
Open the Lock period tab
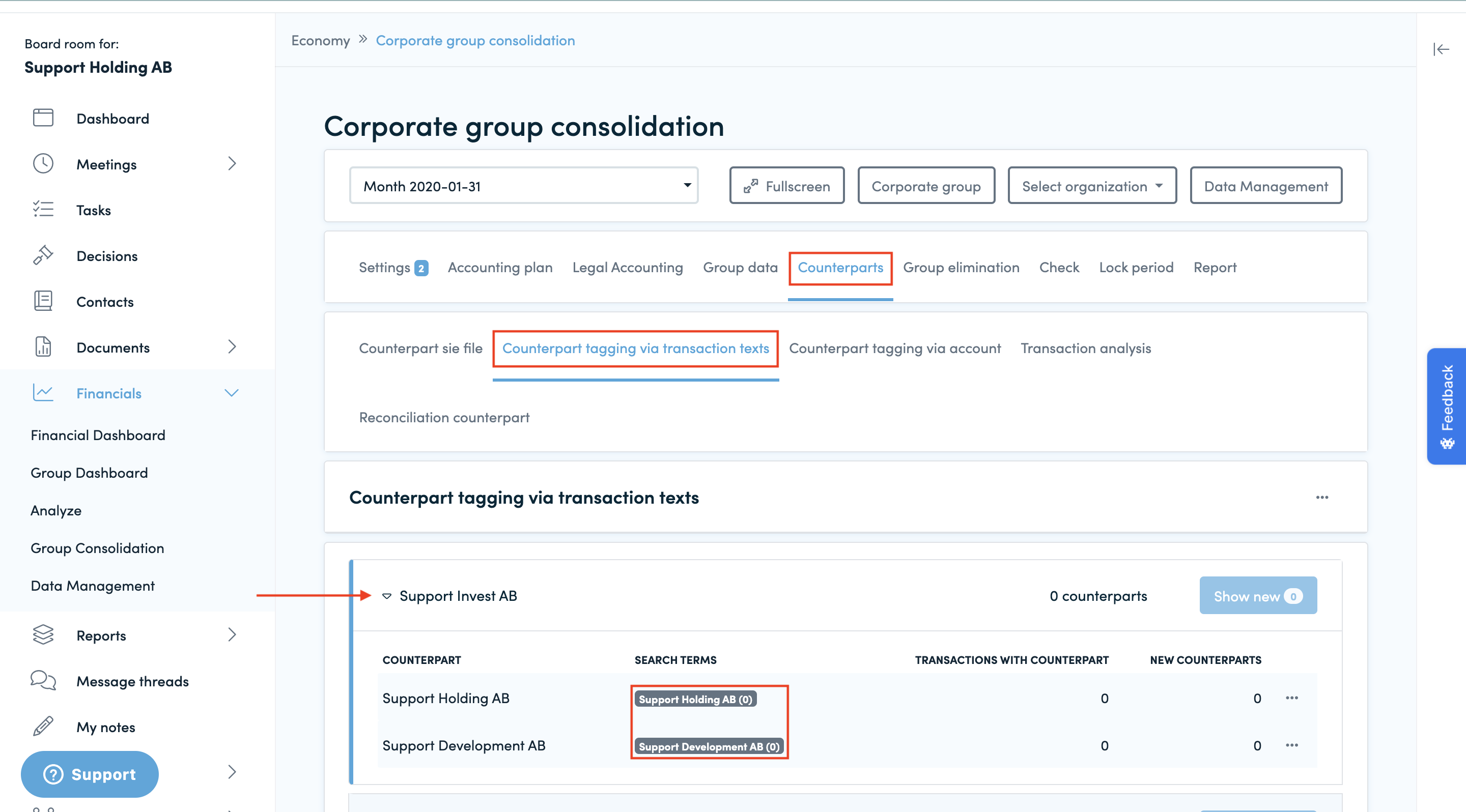(1136, 267)
